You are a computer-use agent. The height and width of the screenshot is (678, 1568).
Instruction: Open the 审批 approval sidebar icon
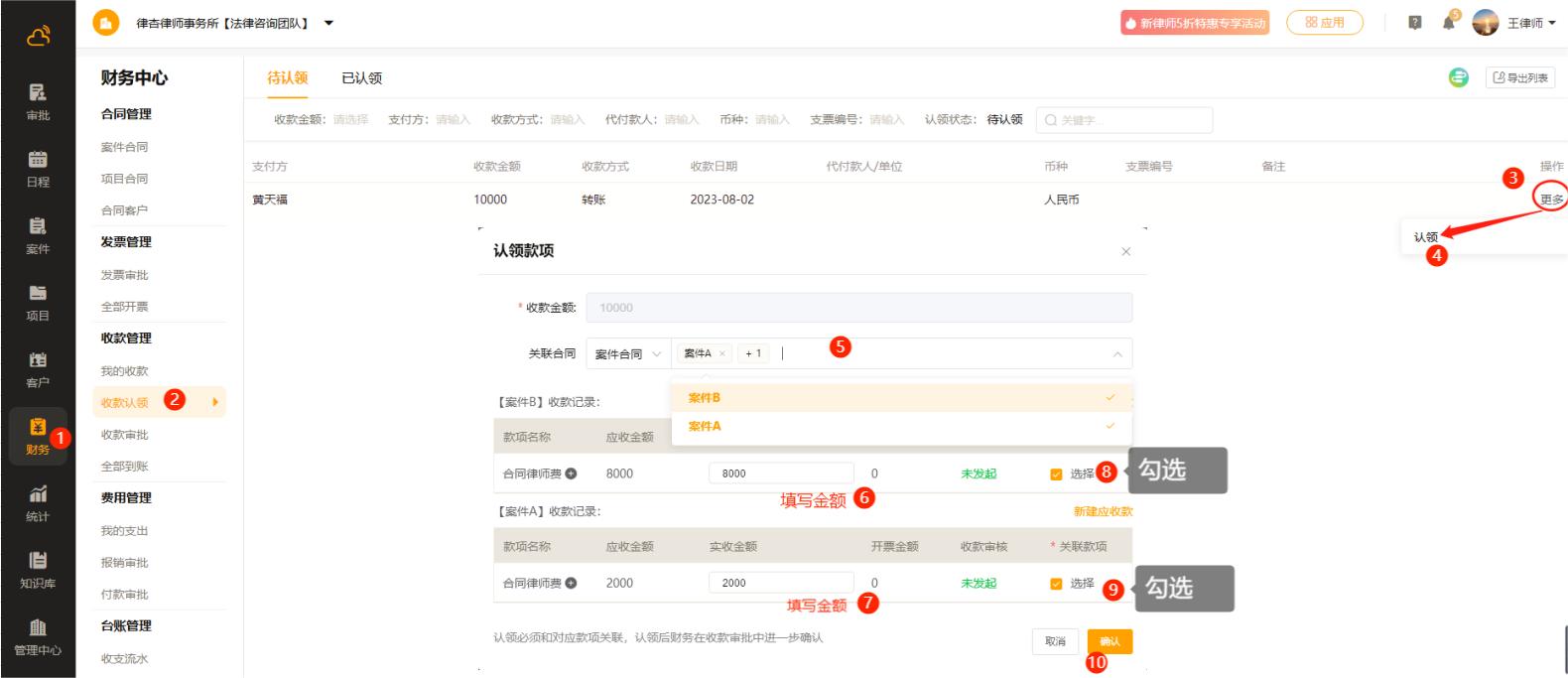[x=37, y=101]
